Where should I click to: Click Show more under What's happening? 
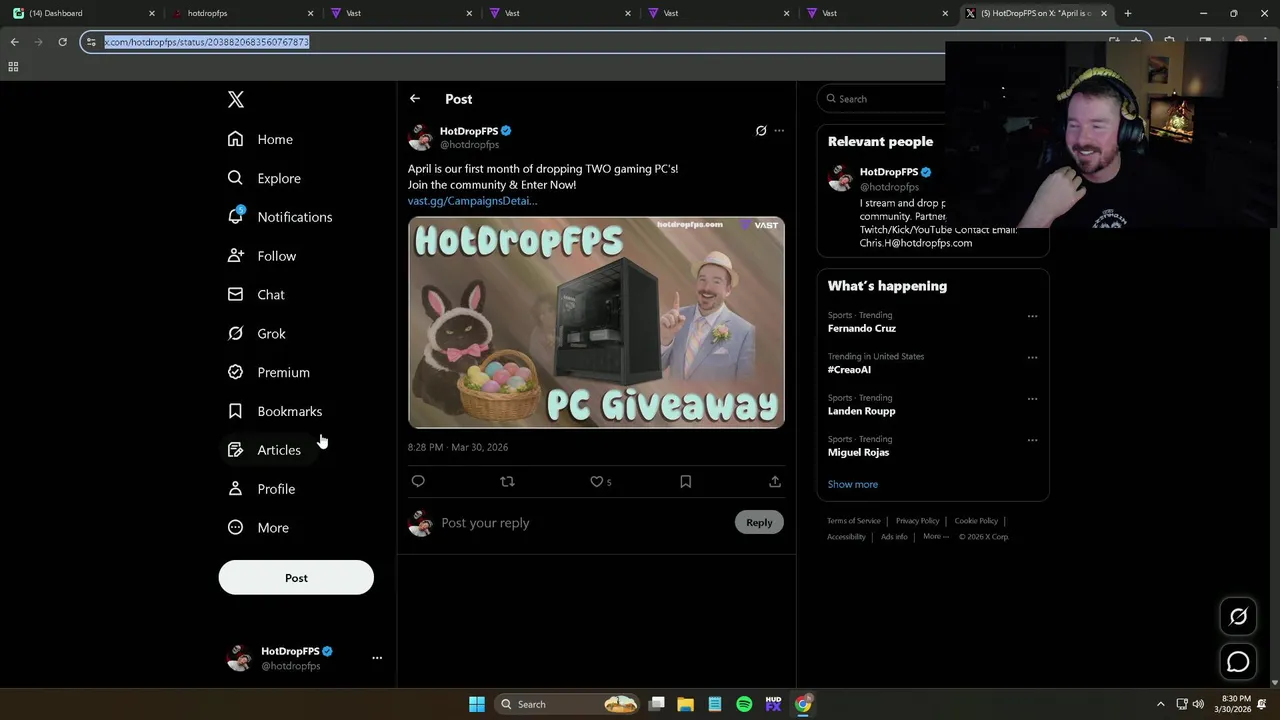[x=852, y=484]
